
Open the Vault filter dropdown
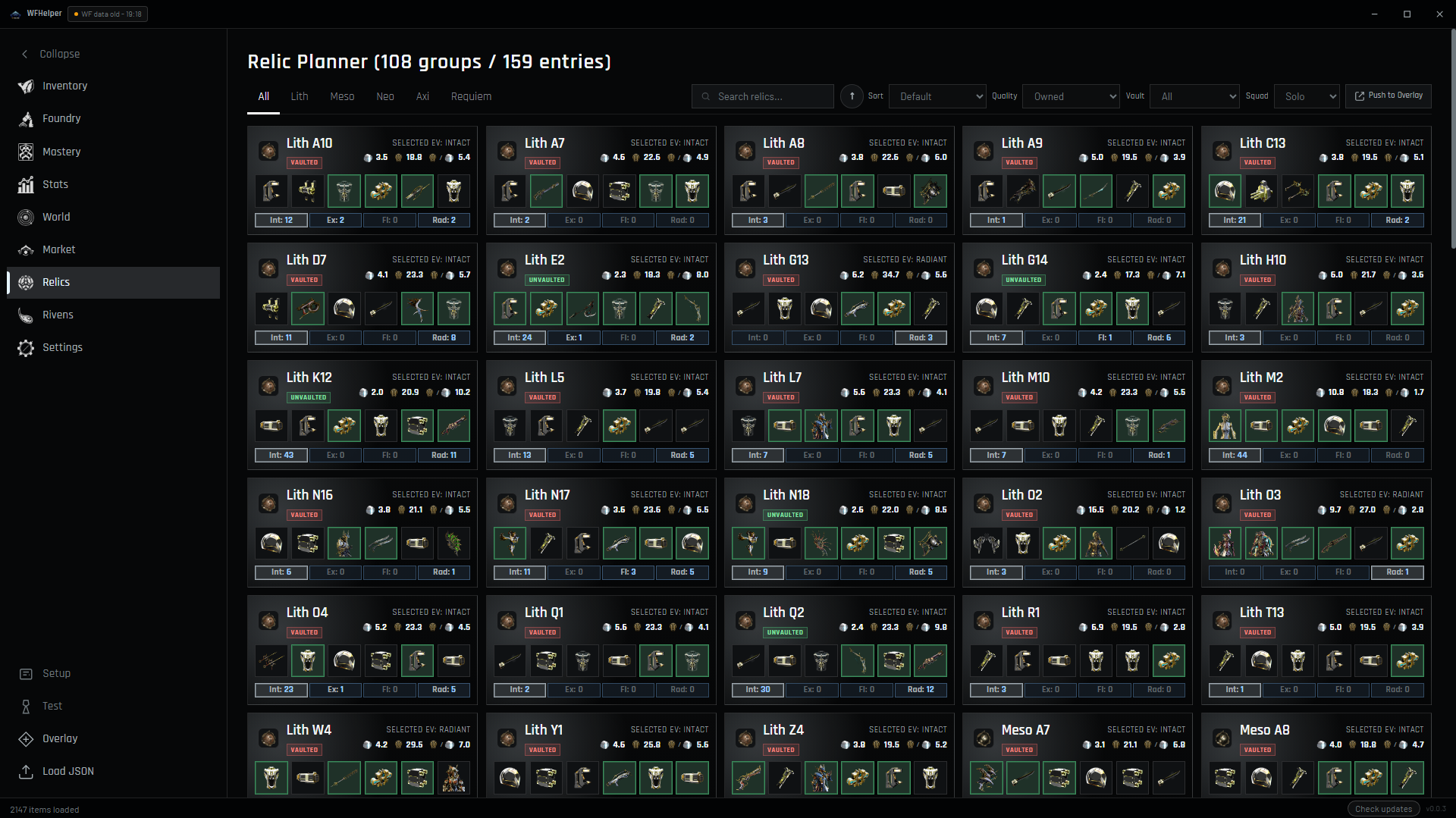1195,96
